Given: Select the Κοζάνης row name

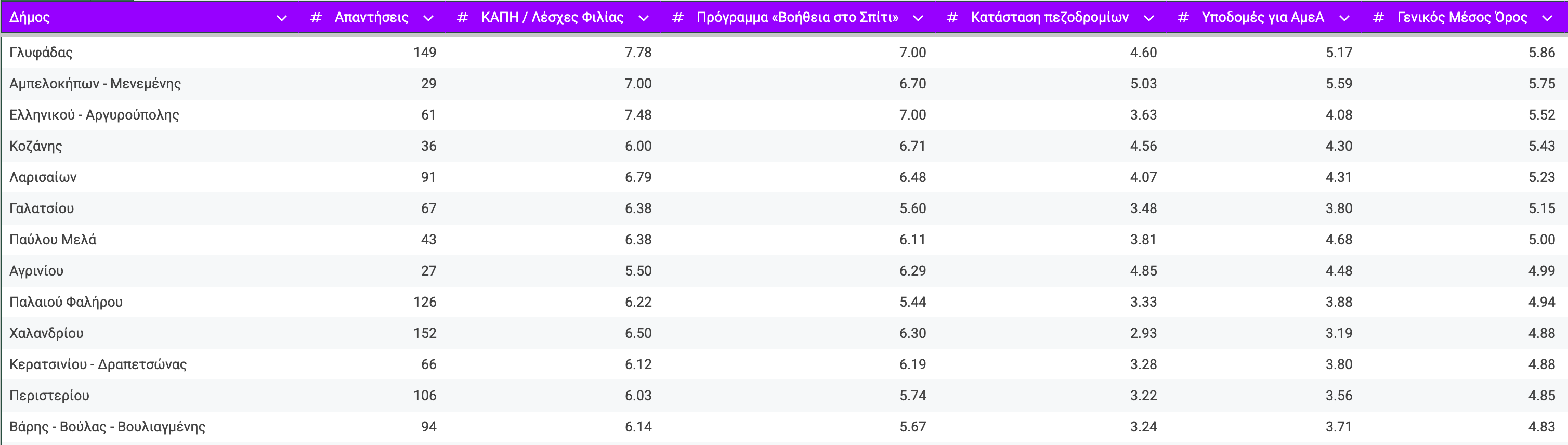Looking at the screenshot, I should pos(35,146).
